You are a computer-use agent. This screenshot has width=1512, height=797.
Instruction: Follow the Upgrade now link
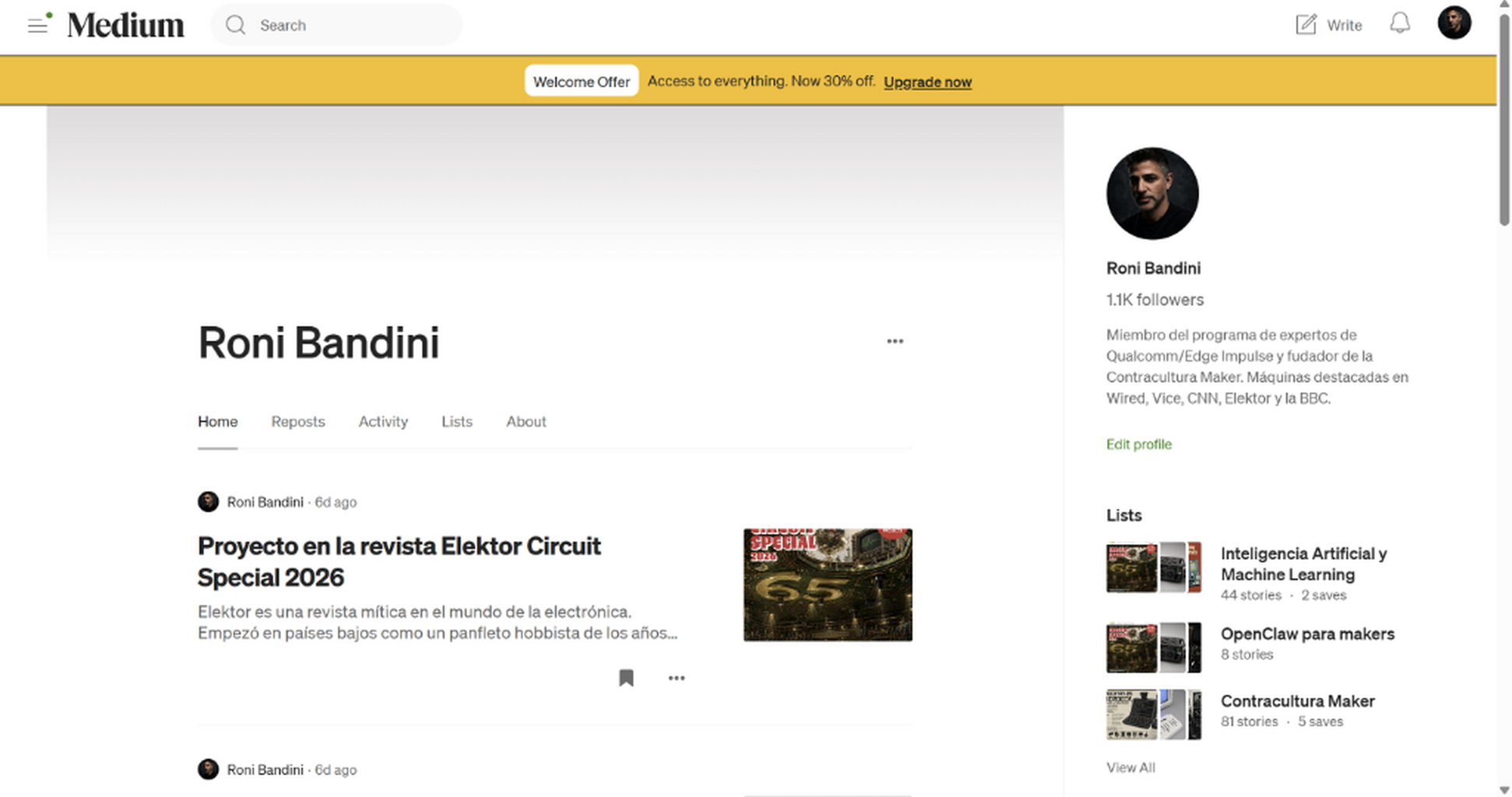tap(927, 82)
